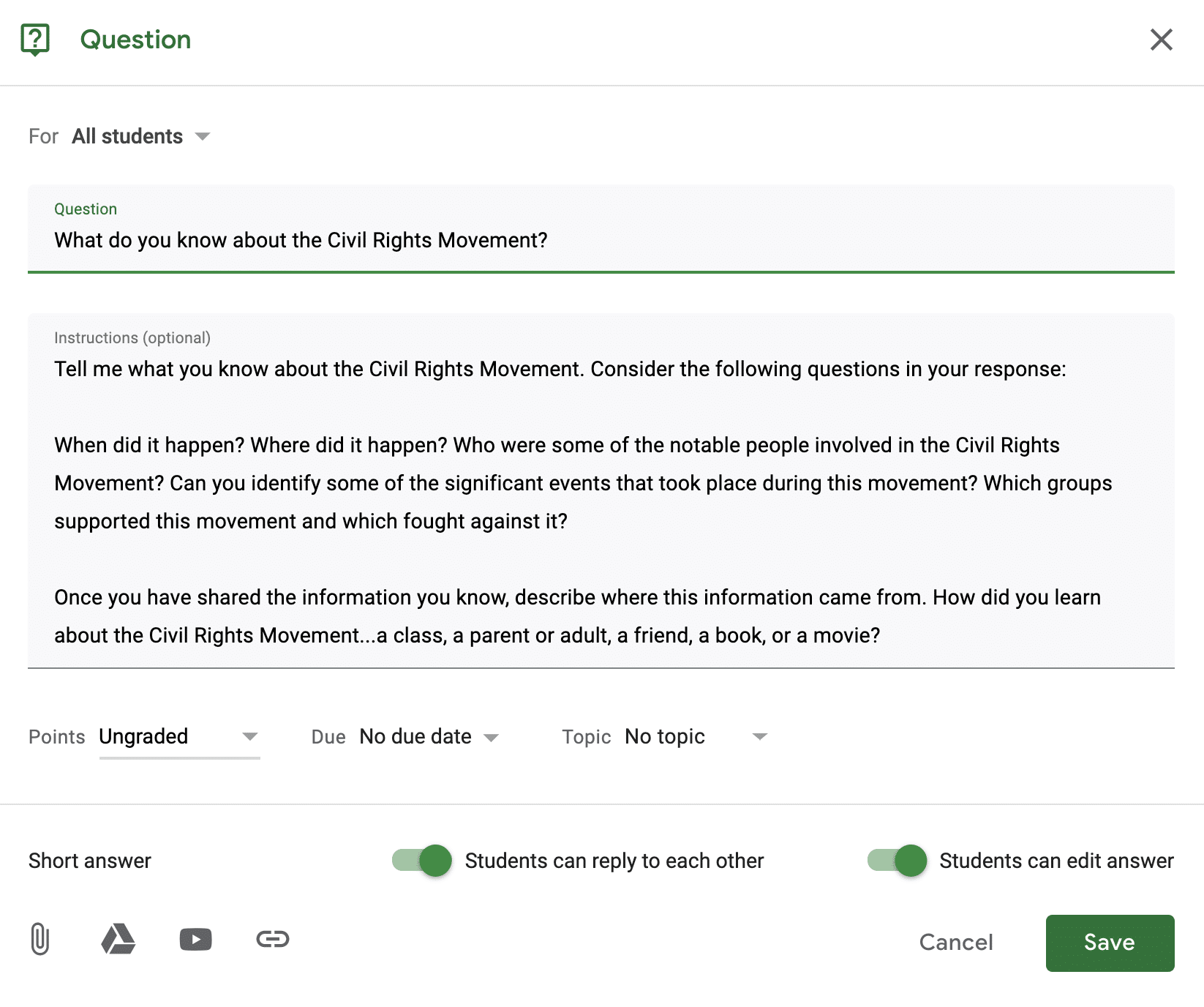
Task: Select the Short answer question type
Action: pos(90,861)
